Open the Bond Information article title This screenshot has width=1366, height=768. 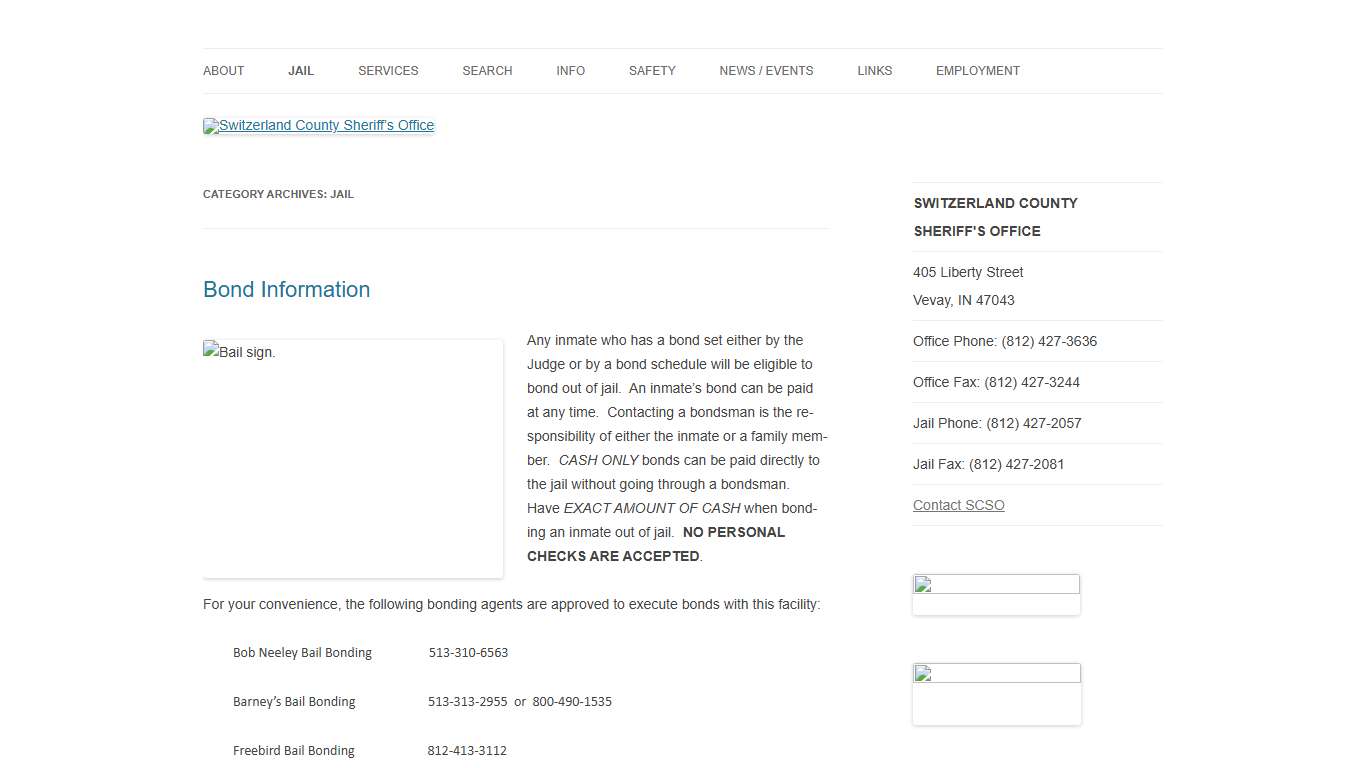[x=286, y=290]
